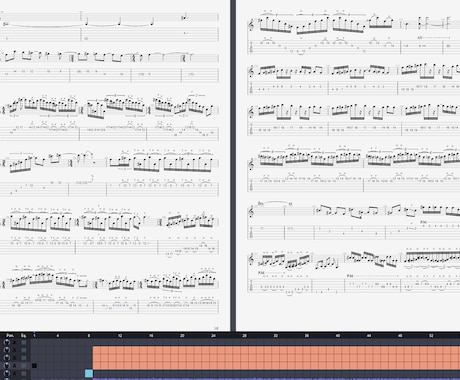This screenshot has height=380, width=460.
Task: Click the treble clef of the right page's second system
Action: (251, 72)
